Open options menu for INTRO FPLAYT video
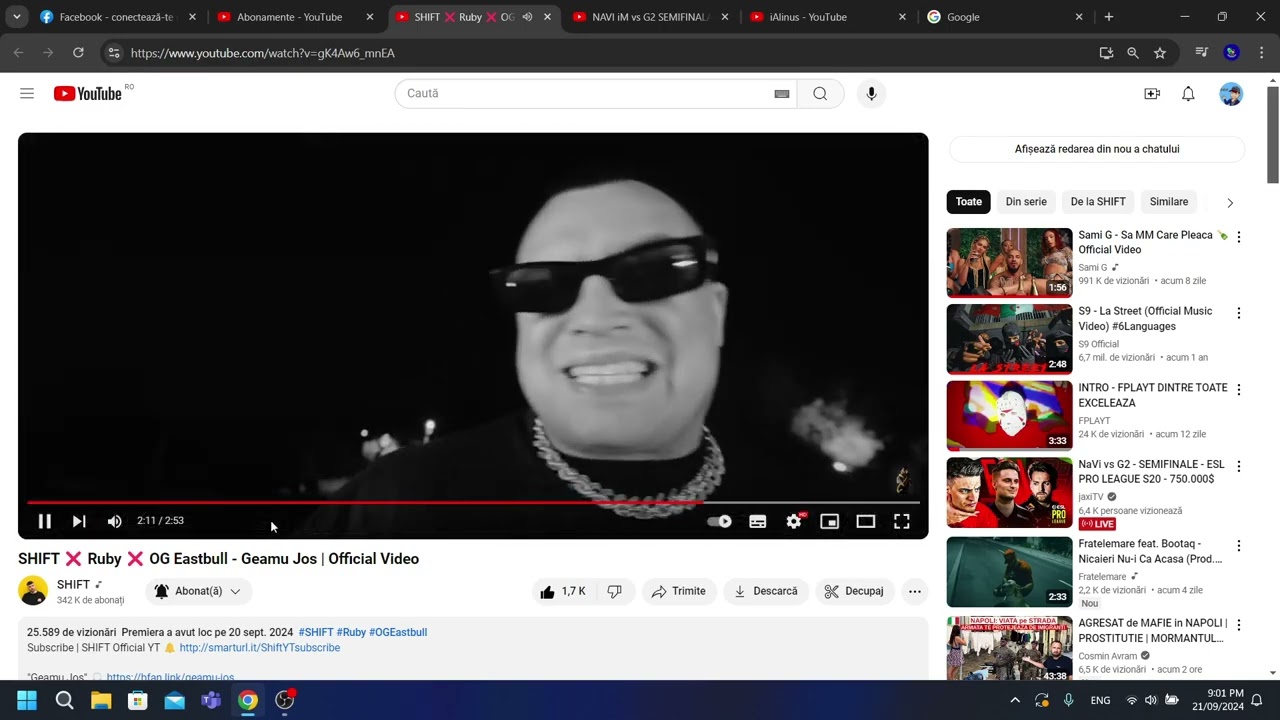 pos(1238,390)
